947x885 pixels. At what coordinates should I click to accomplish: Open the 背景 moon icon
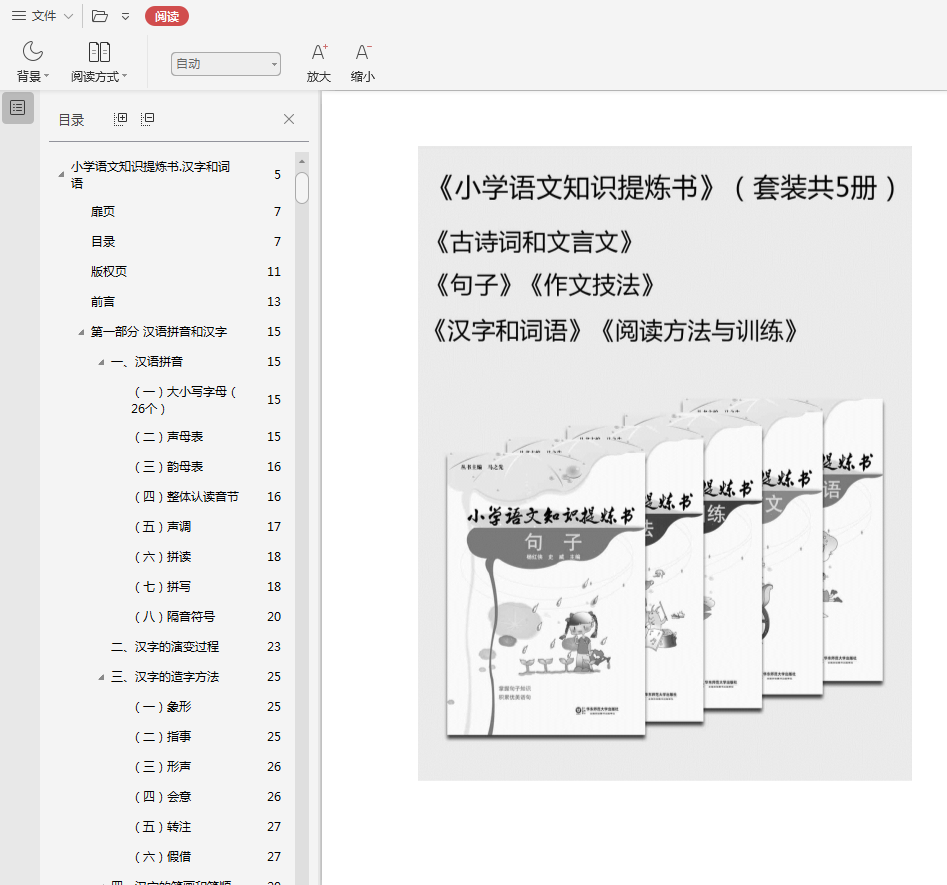pos(33,52)
